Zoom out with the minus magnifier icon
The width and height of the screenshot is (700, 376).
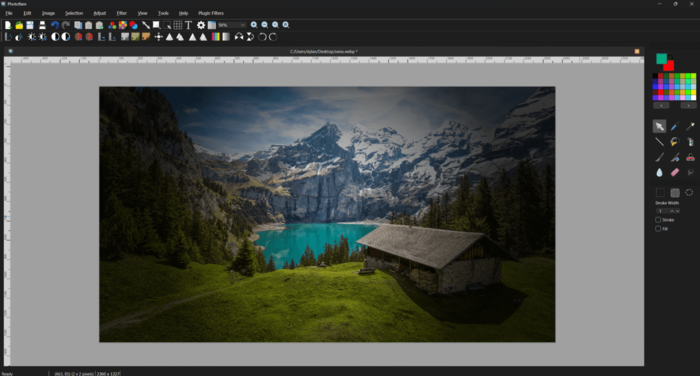coord(265,25)
